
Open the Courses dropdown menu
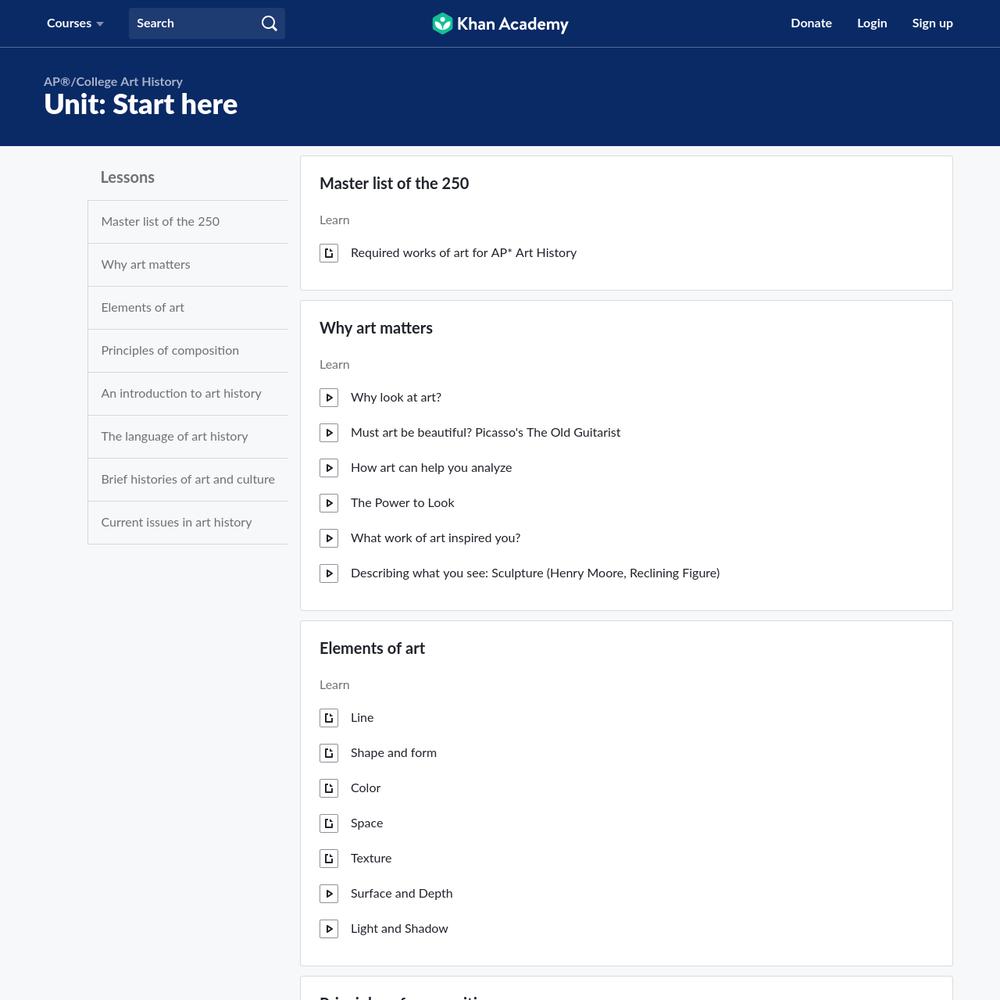tap(75, 23)
